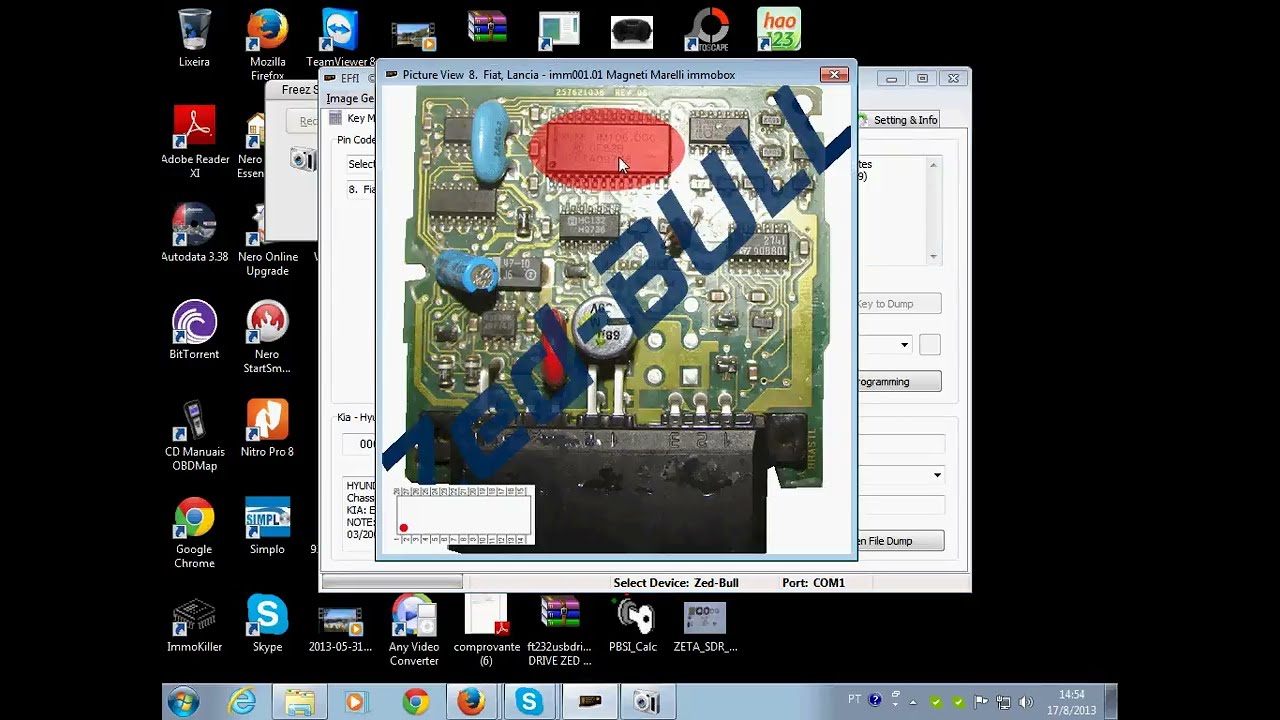This screenshot has width=1280, height=720.
Task: Expand dropdown beside small square button
Action: (x=904, y=345)
